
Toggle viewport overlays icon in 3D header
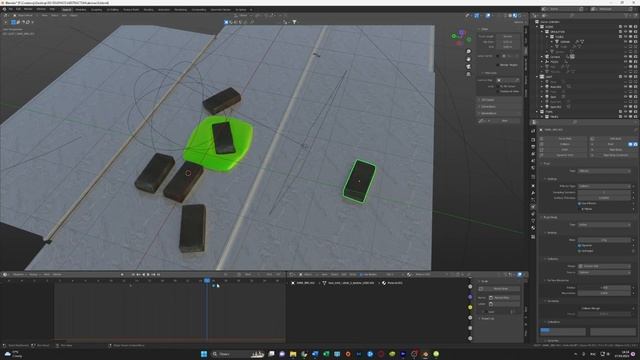(488, 16)
